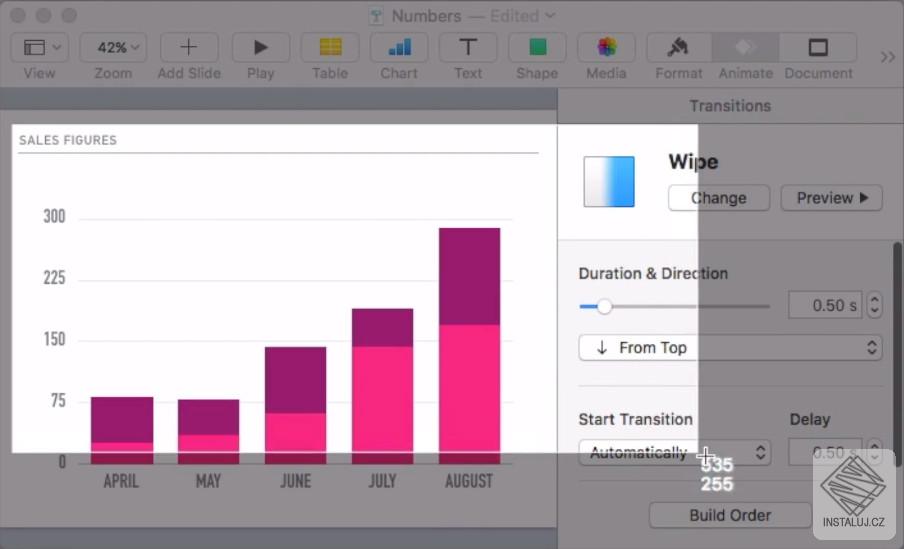Select the Animate inspector button
This screenshot has height=549, width=904.
pos(745,47)
